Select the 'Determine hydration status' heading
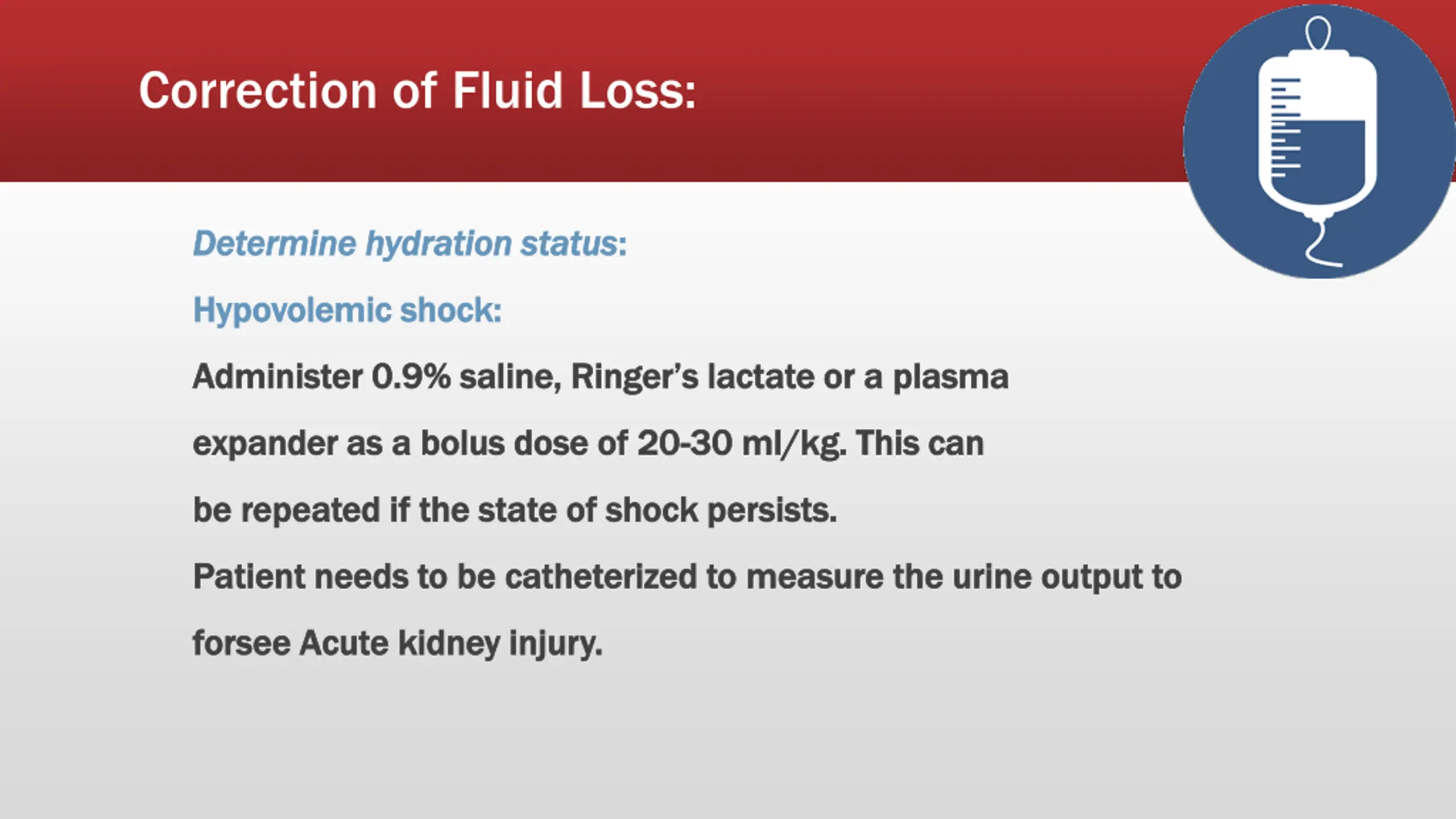1456x819 pixels. coord(409,244)
